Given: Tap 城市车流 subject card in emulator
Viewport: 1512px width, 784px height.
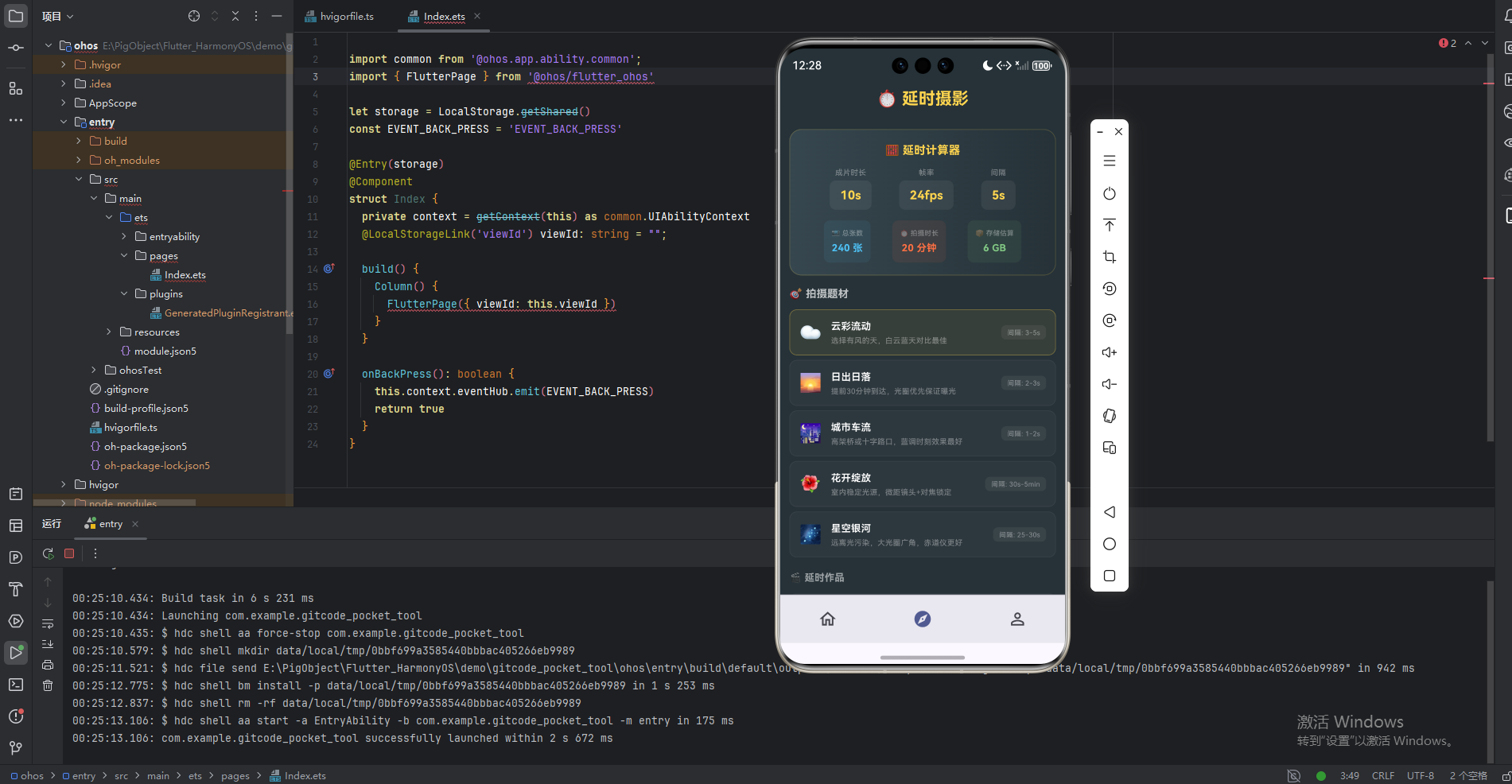Looking at the screenshot, I should coord(923,433).
